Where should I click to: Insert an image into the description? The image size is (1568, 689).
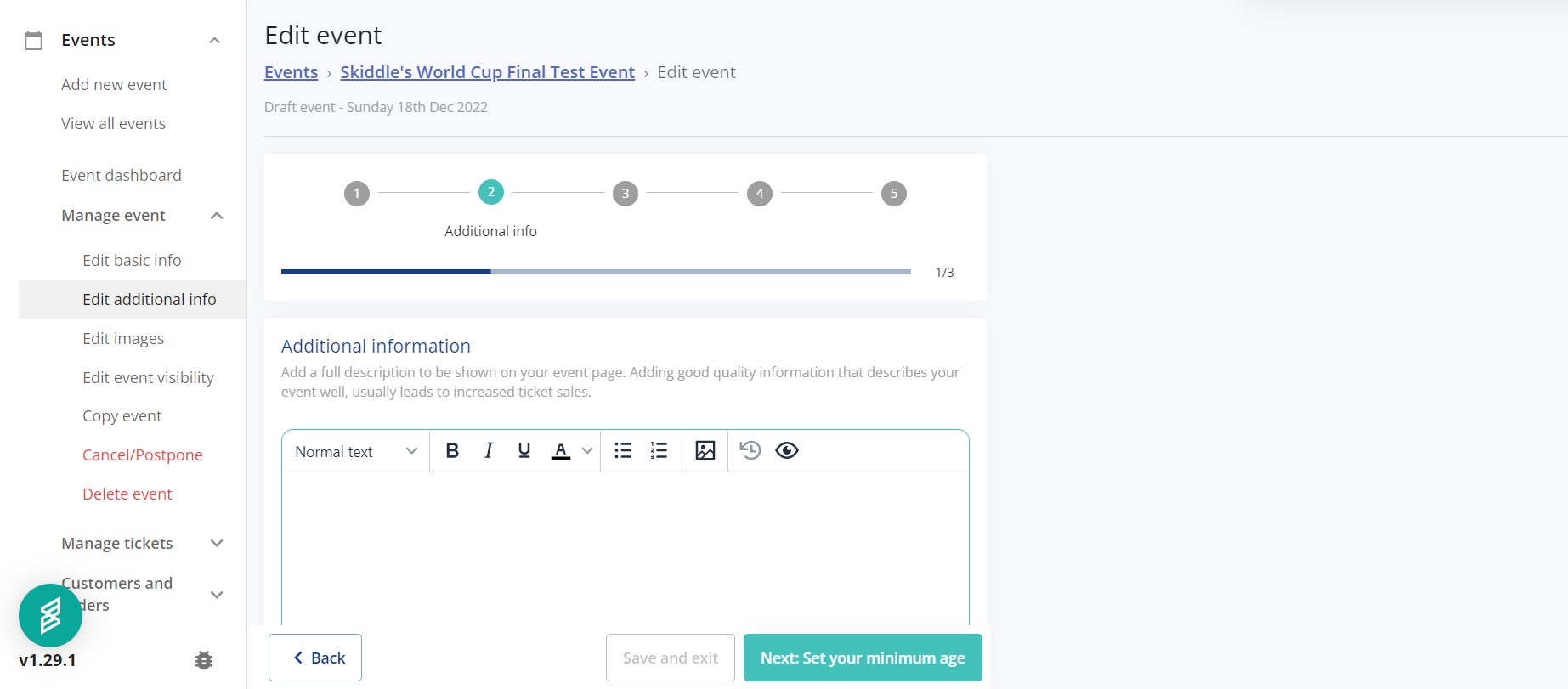(x=705, y=451)
